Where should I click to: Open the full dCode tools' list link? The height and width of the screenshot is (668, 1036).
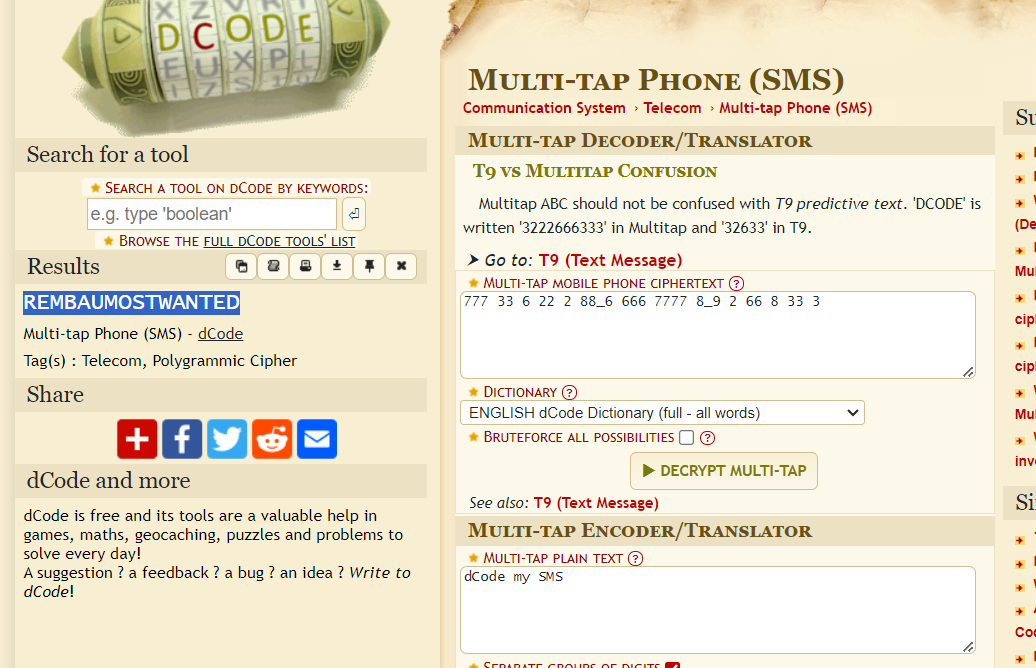tap(279, 241)
